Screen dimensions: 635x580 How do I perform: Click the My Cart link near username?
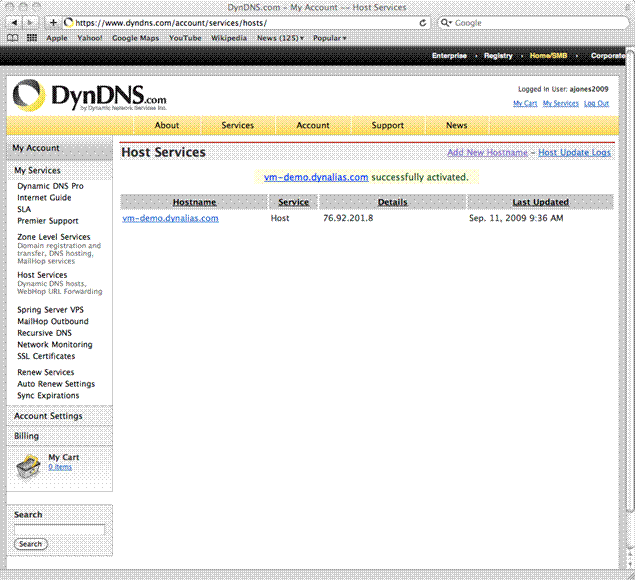(x=525, y=103)
